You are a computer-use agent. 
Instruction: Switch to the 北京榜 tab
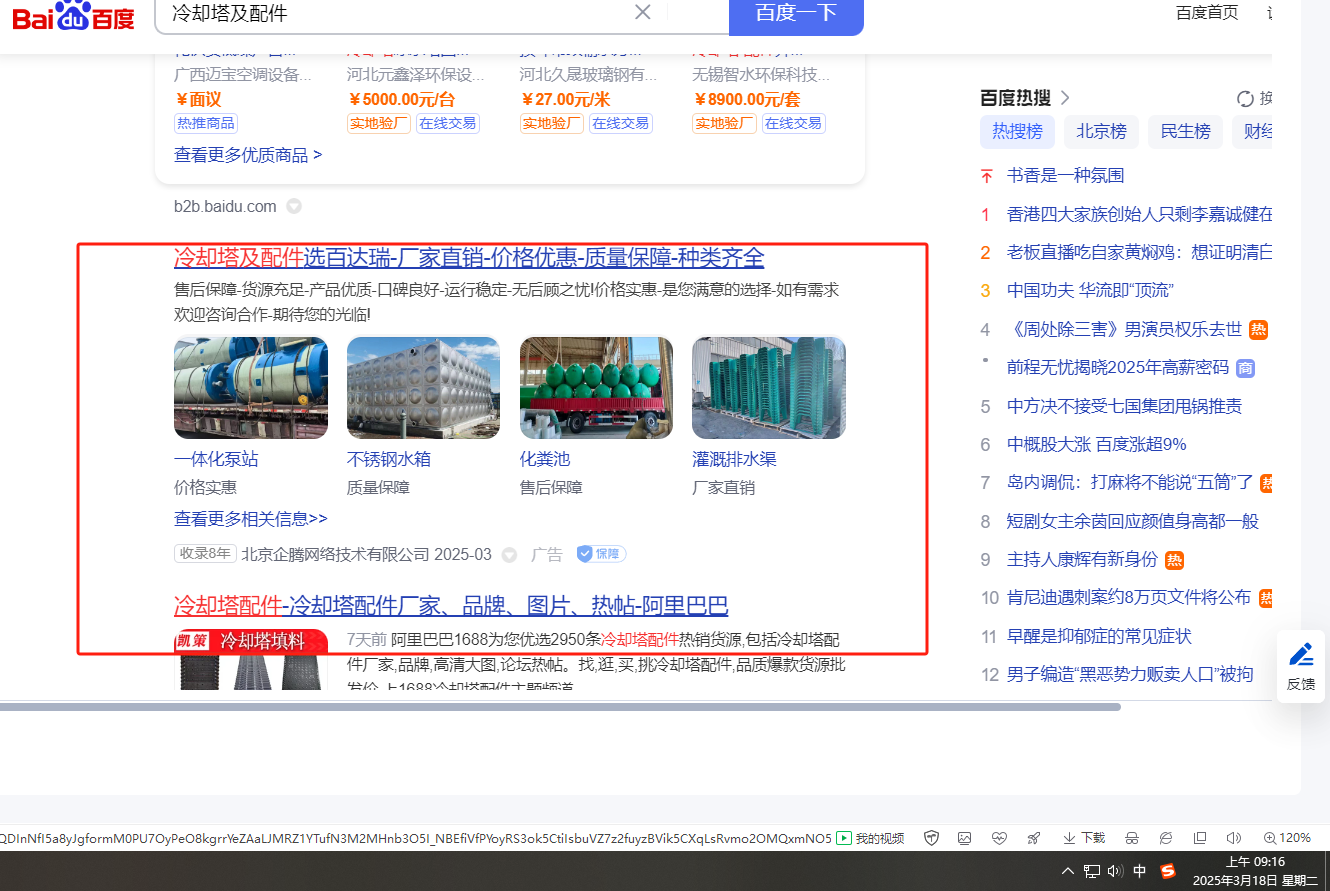coord(1101,131)
